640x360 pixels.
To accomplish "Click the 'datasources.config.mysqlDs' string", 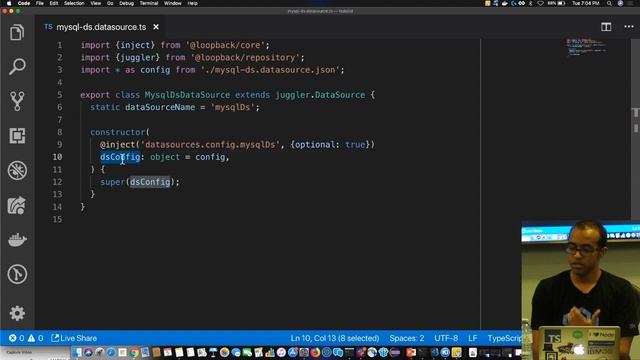I will point(210,145).
